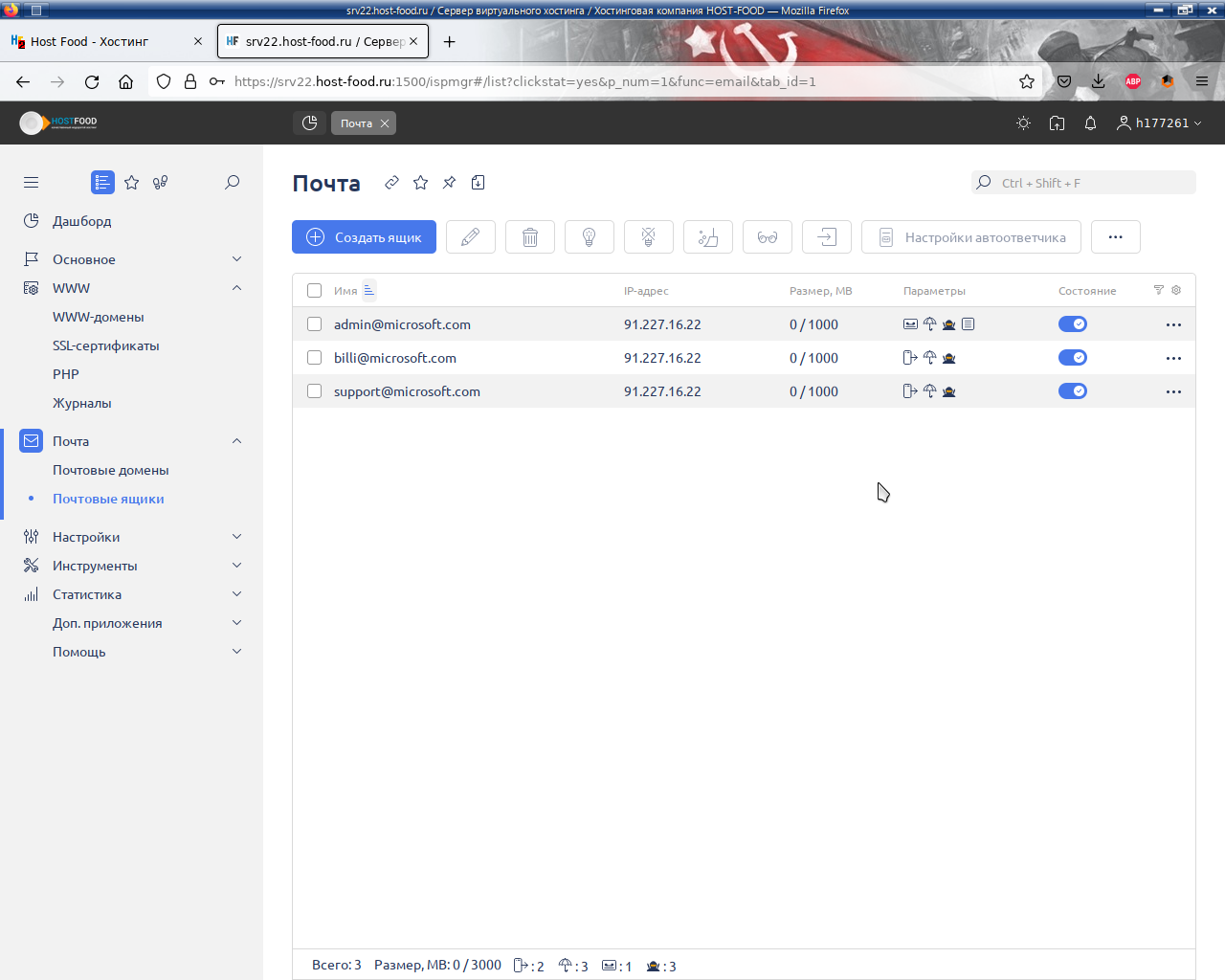Open WWW-домены menu item

(99, 317)
